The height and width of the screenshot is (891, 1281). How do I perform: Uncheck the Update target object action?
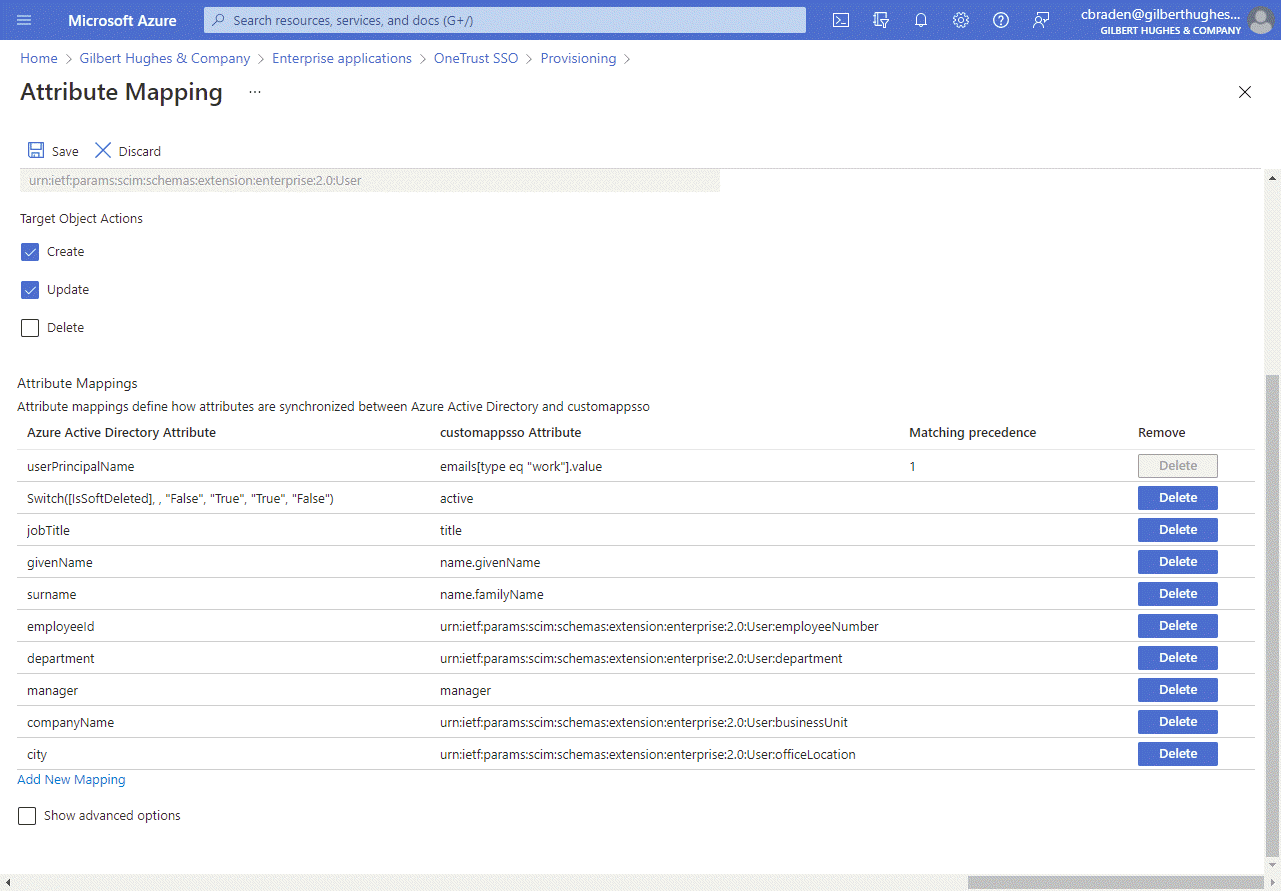tap(30, 289)
